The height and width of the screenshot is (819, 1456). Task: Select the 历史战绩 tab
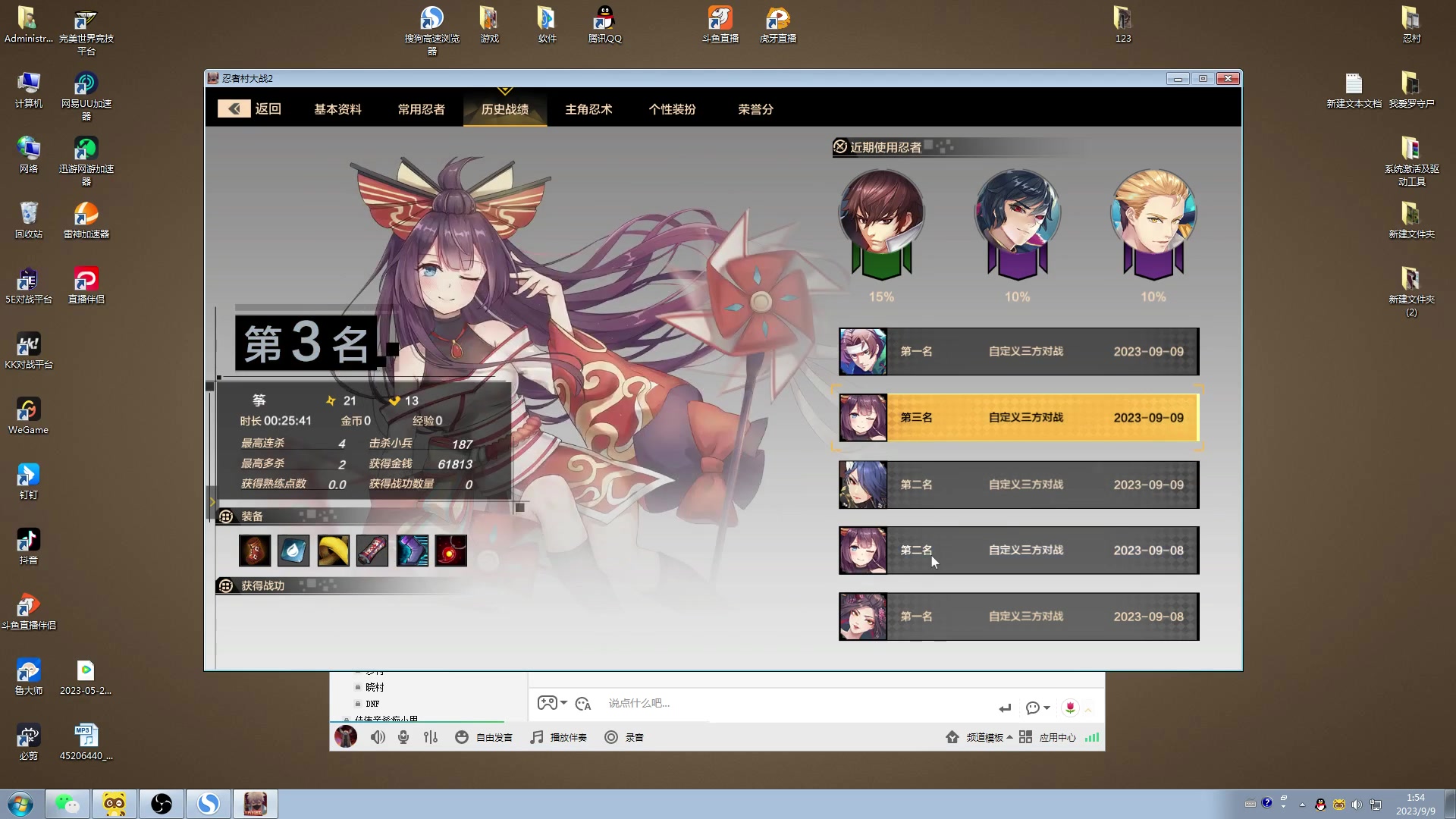(x=504, y=109)
